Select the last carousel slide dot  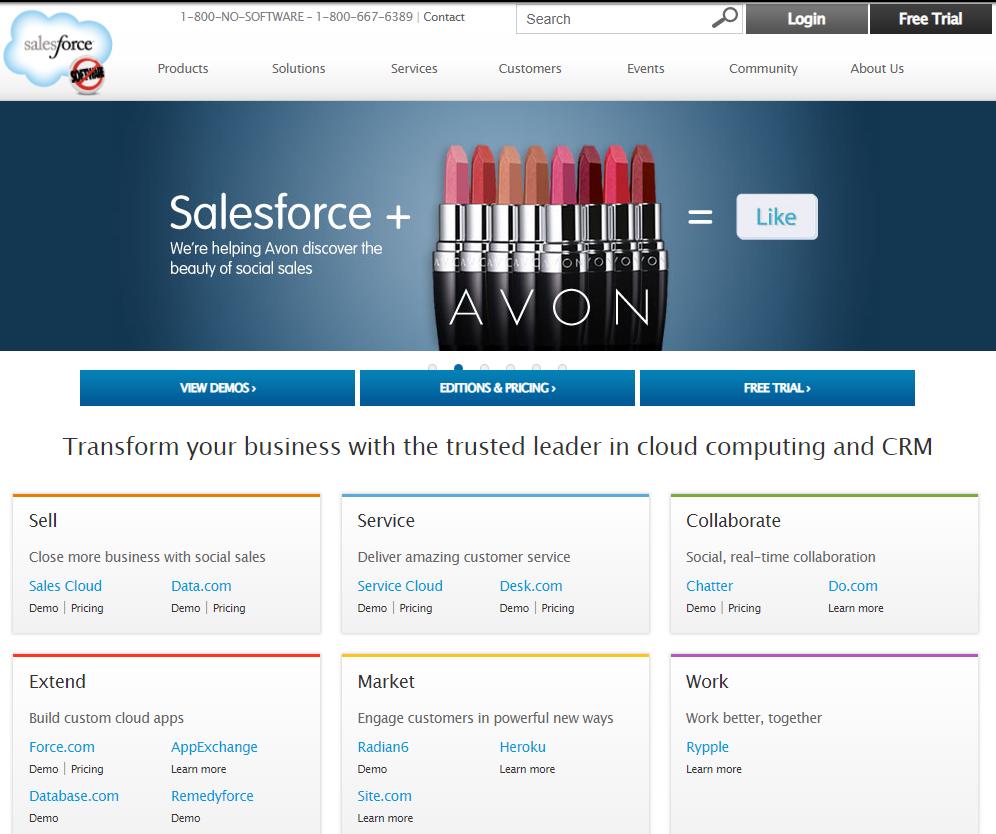[562, 368]
